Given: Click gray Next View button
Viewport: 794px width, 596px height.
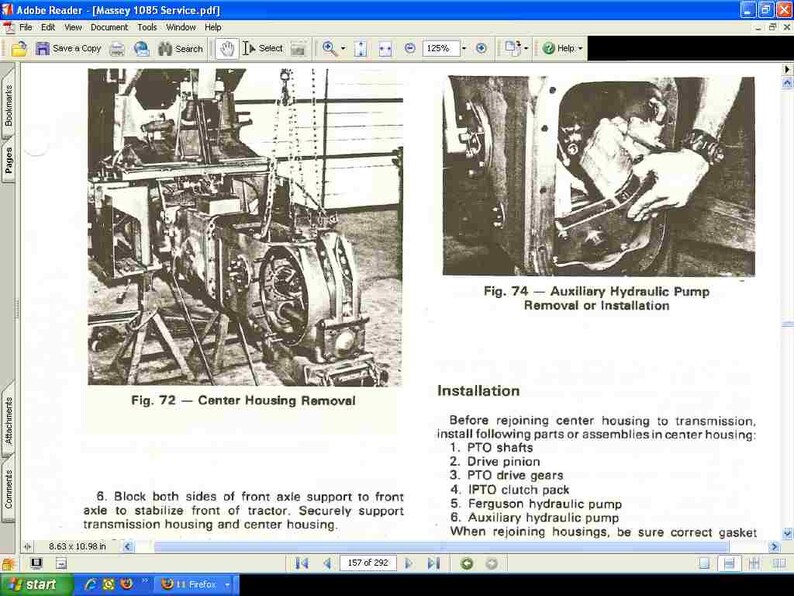Looking at the screenshot, I should coord(491,563).
